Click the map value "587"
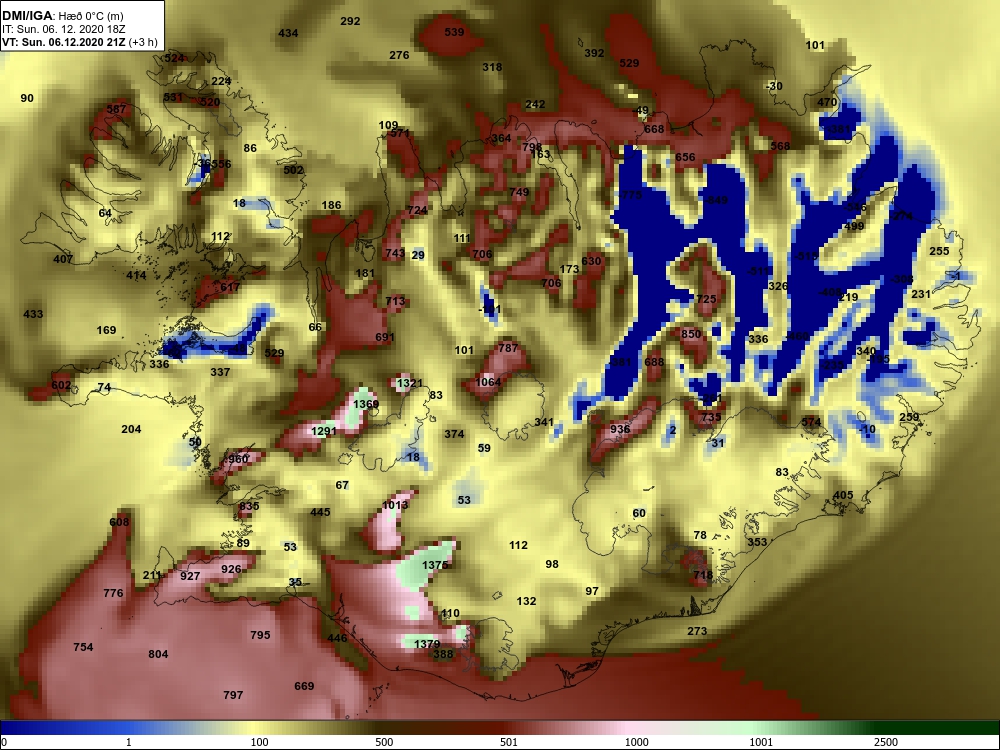Image resolution: width=1000 pixels, height=750 pixels. click(117, 109)
